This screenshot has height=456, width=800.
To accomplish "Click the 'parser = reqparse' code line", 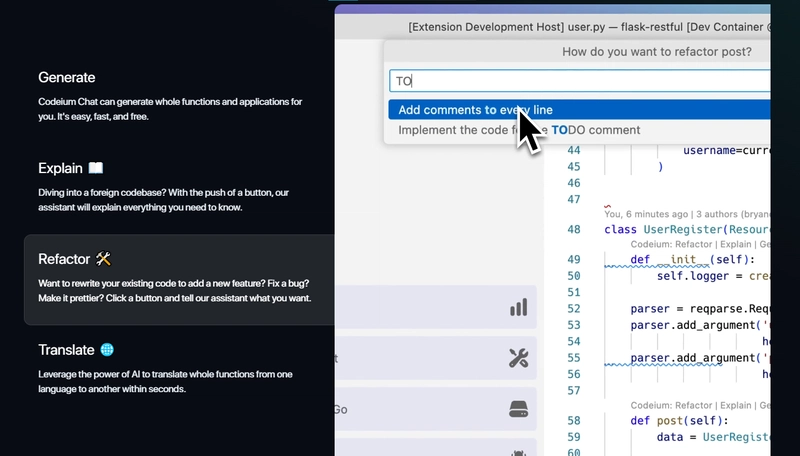I will tap(701, 309).
